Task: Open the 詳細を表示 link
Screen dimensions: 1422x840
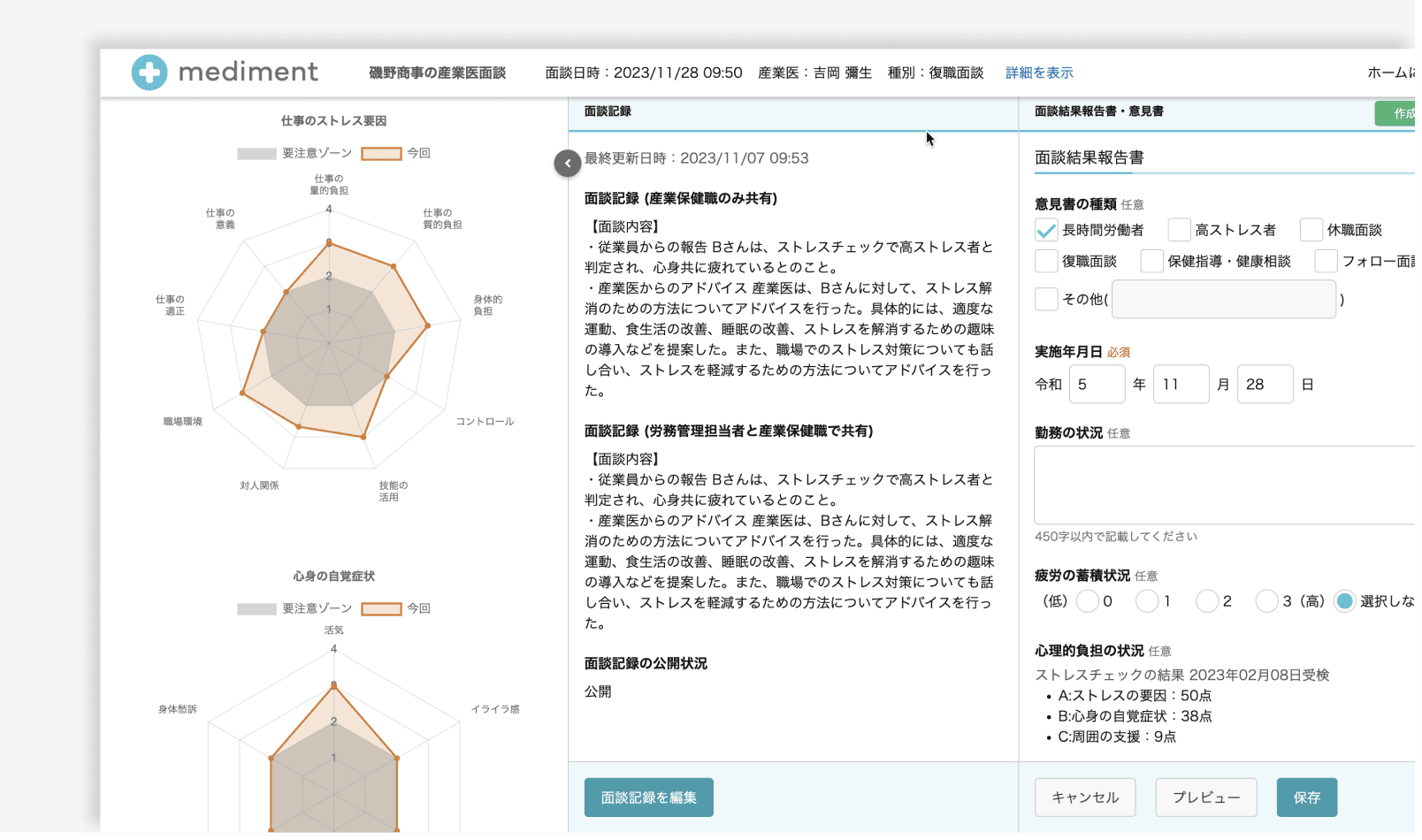Action: click(1039, 73)
